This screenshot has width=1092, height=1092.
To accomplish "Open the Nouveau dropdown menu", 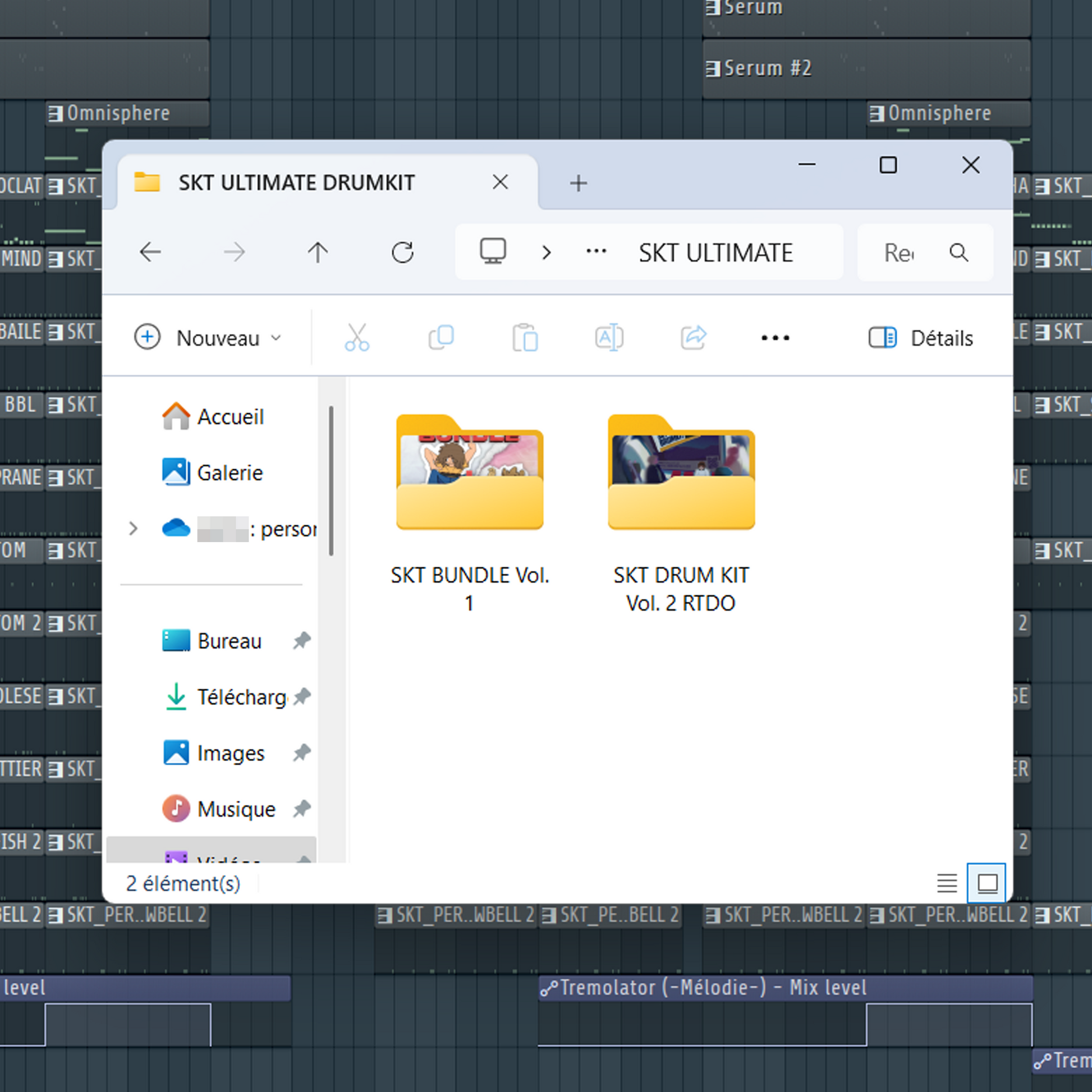I will pyautogui.click(x=209, y=338).
